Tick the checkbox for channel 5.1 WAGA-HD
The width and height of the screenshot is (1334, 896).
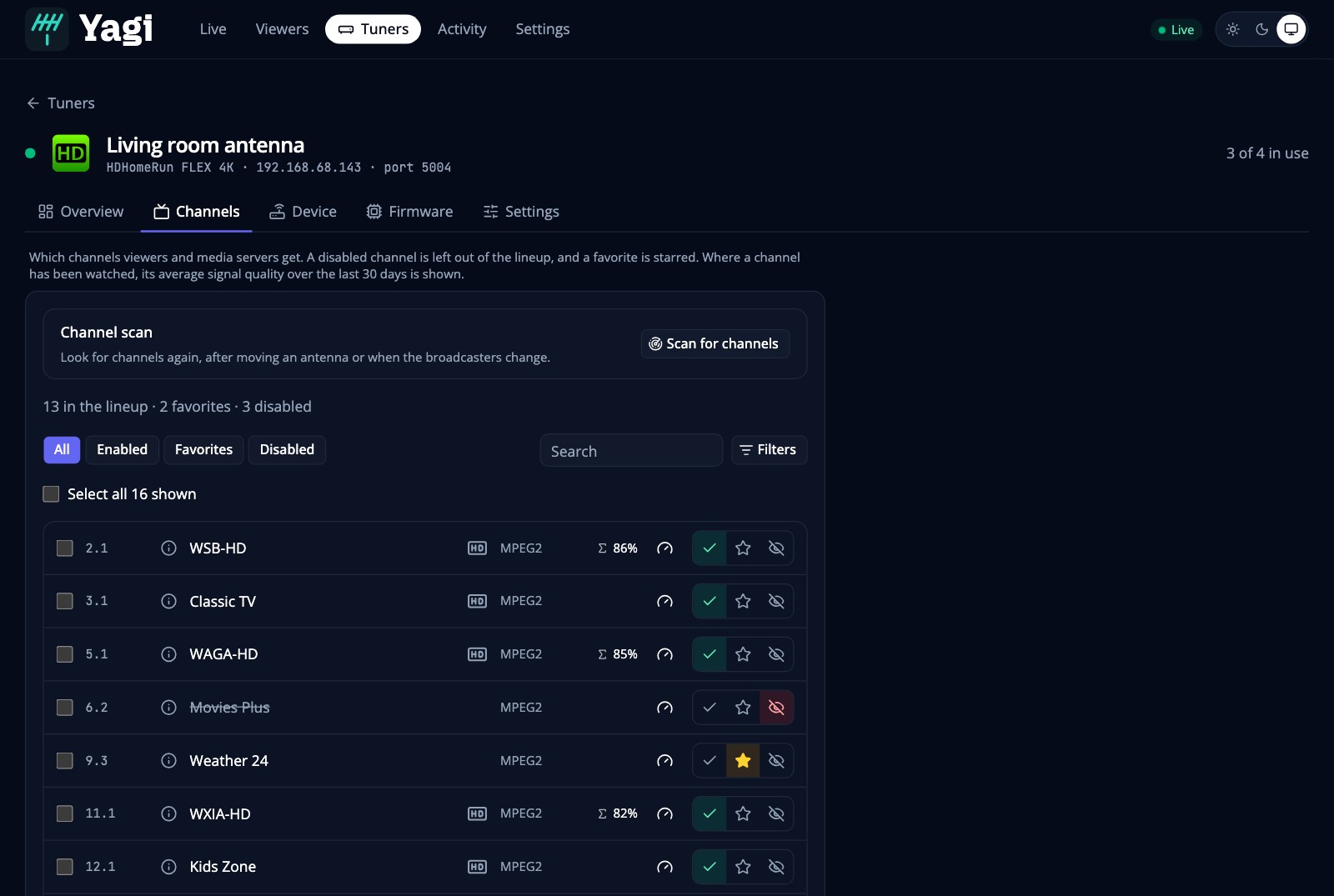[64, 654]
